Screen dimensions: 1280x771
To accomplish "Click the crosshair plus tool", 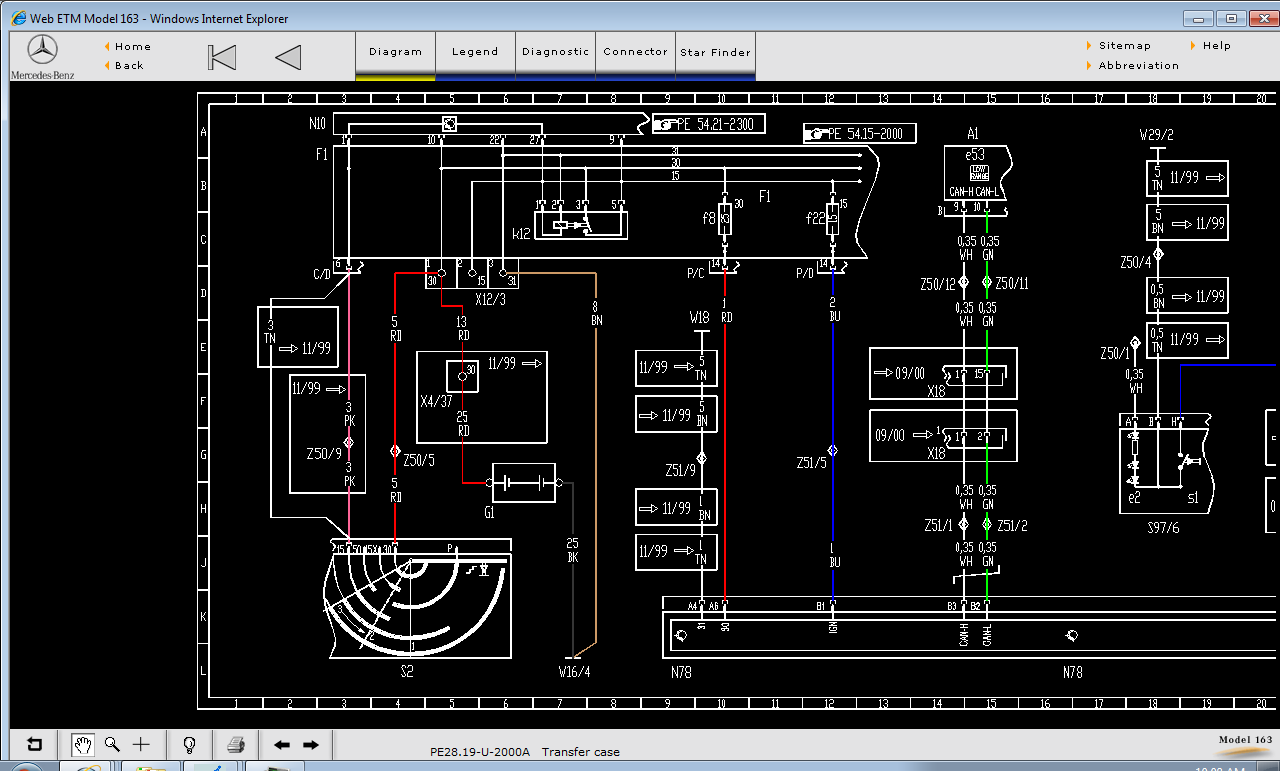I will [141, 745].
